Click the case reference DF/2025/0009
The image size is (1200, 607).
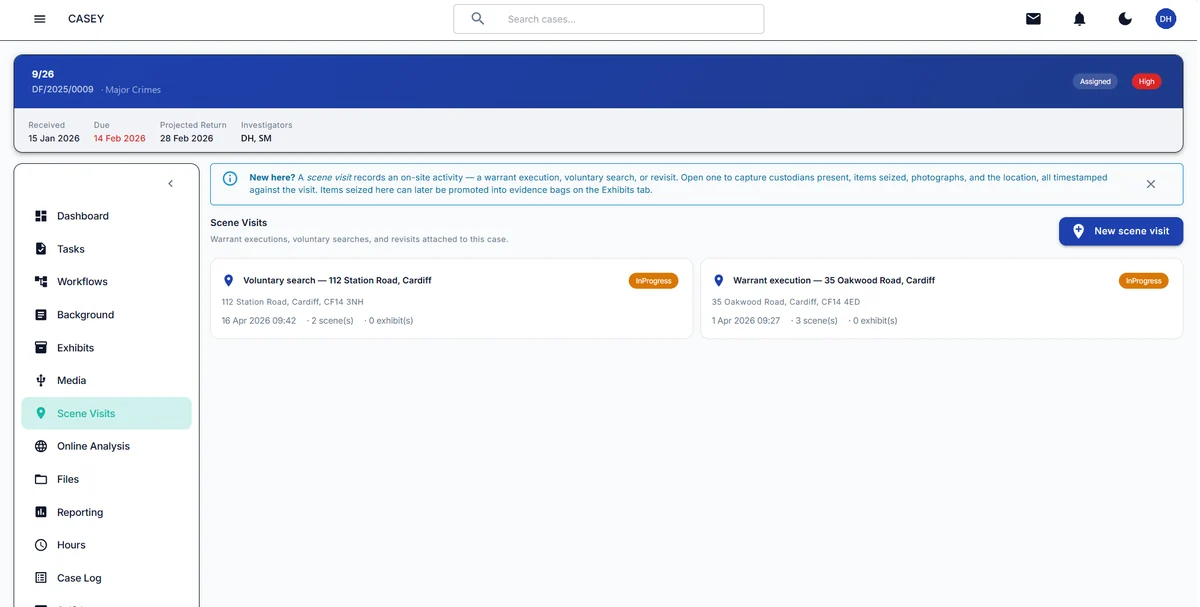coord(63,90)
